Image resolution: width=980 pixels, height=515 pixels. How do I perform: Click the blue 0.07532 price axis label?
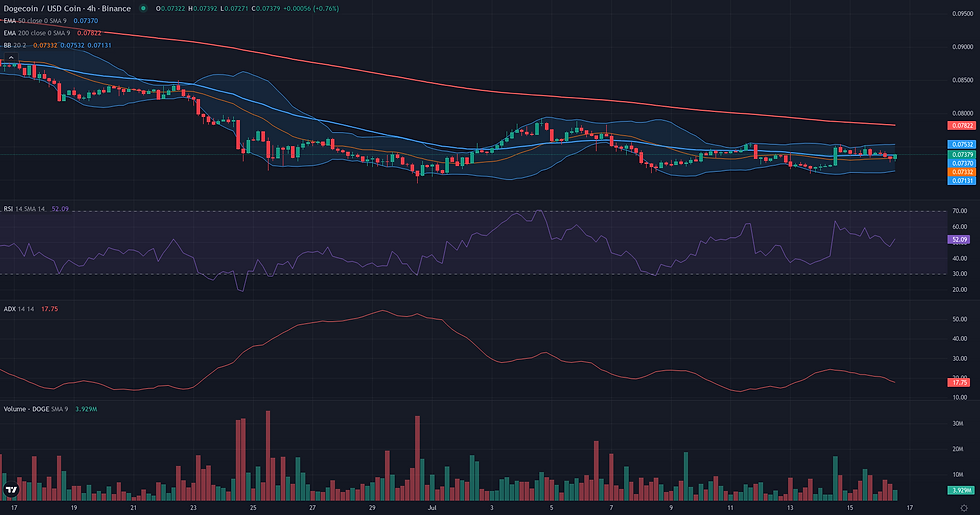[962, 144]
